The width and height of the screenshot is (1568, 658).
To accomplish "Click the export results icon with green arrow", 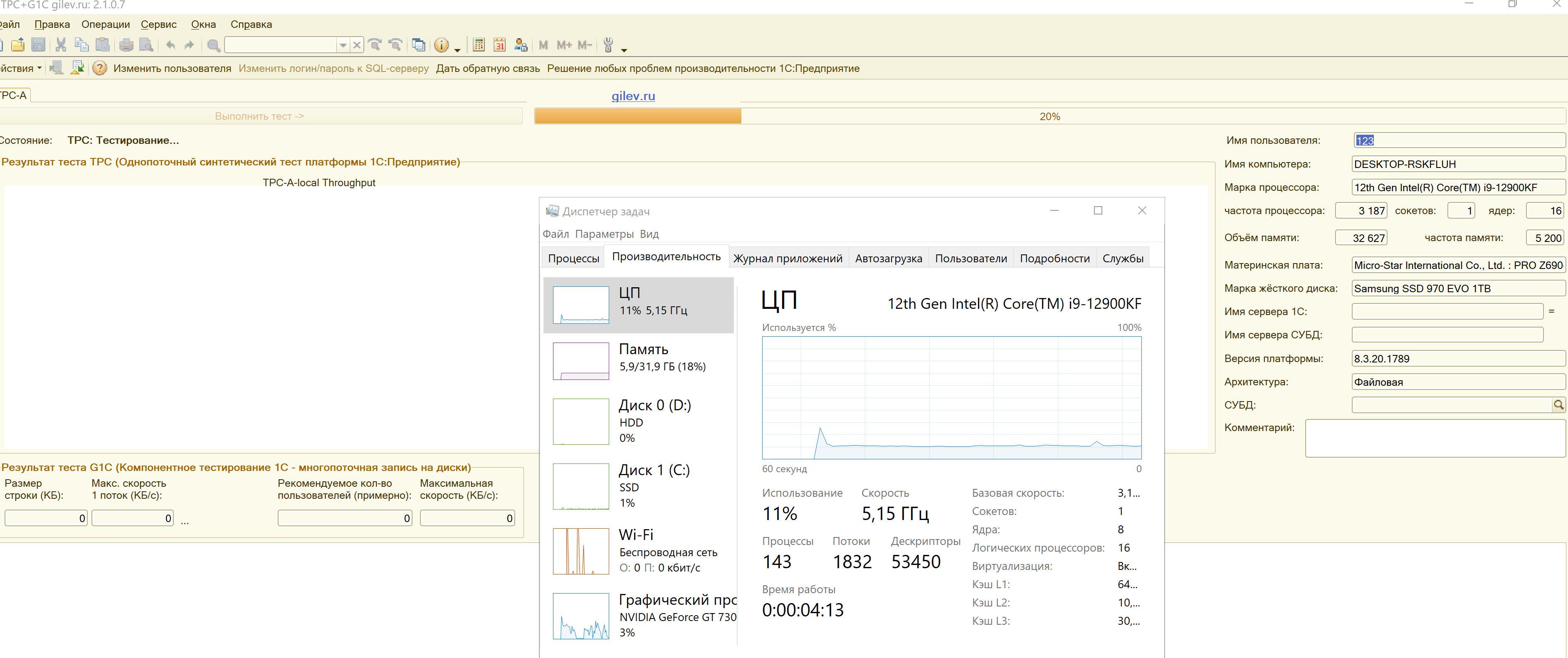I will click(x=77, y=68).
